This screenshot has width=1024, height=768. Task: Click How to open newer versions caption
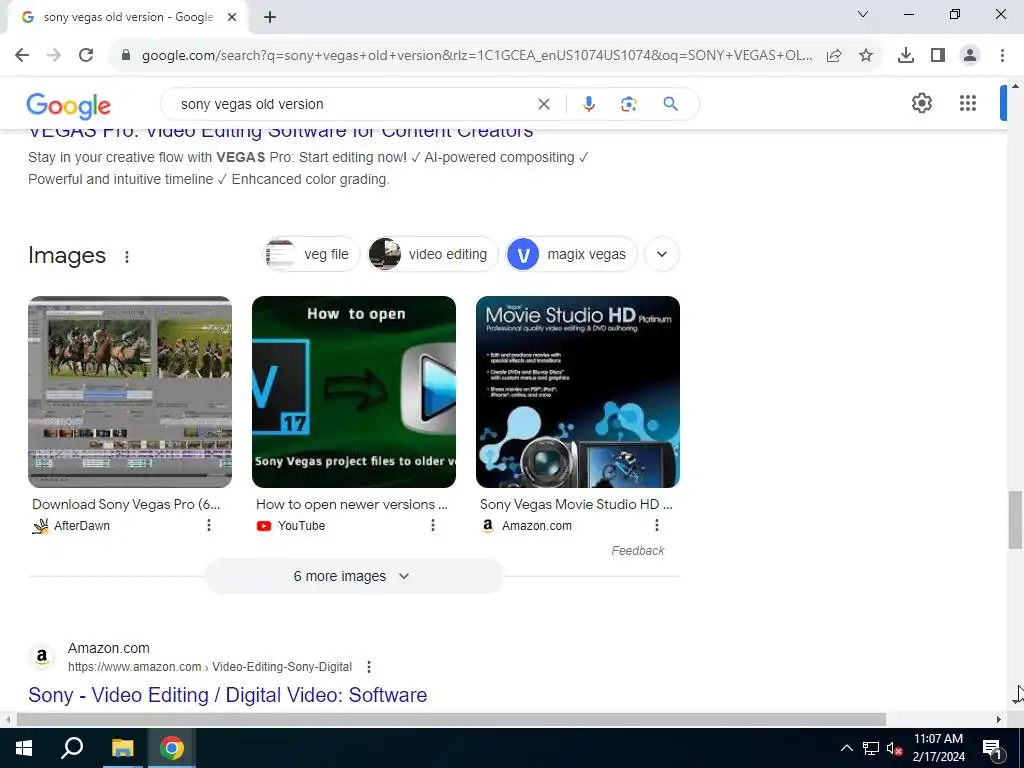click(352, 504)
